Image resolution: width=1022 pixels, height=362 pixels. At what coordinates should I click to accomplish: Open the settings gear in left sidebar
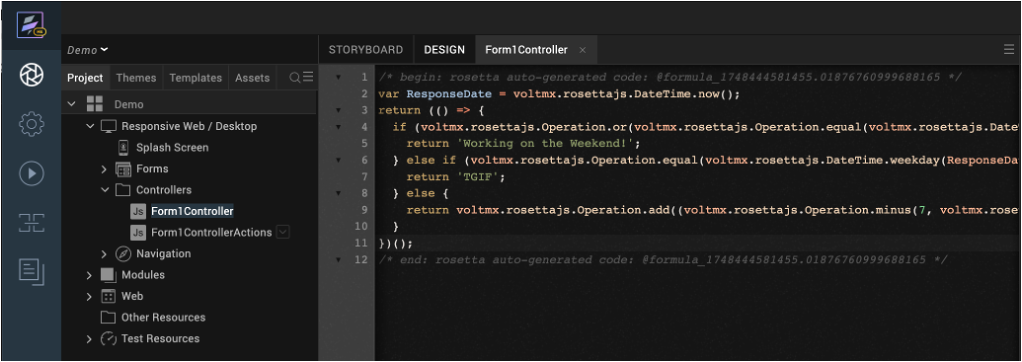pos(31,124)
